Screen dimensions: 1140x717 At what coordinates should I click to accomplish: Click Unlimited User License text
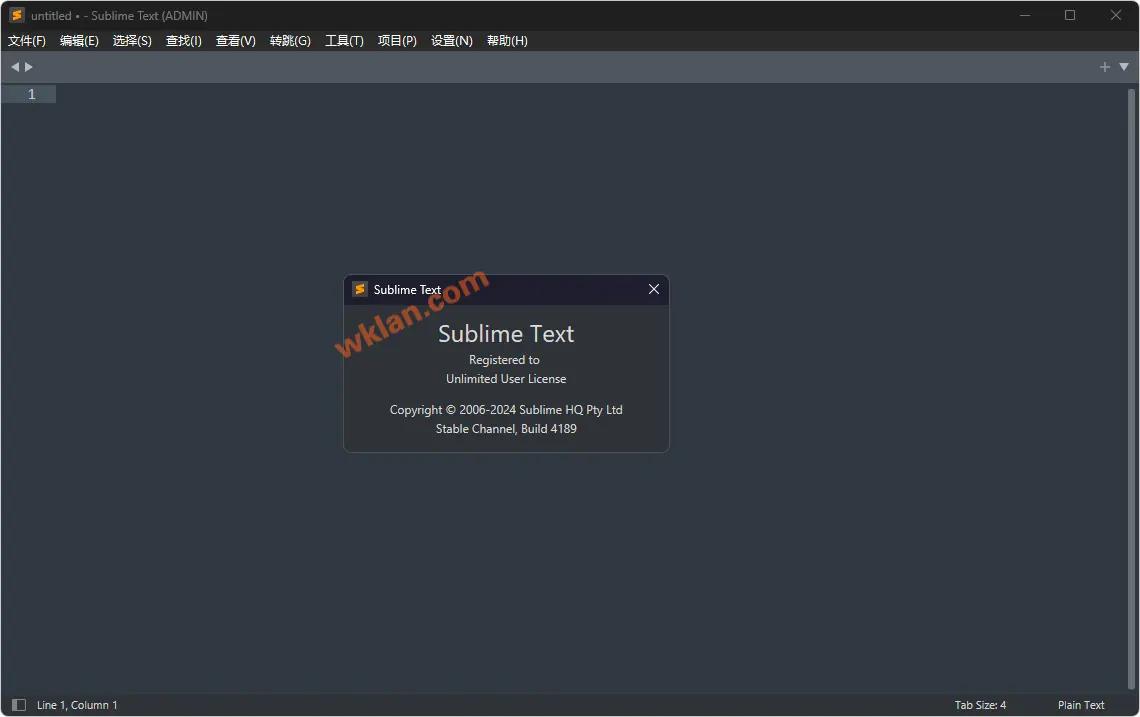pyautogui.click(x=506, y=379)
